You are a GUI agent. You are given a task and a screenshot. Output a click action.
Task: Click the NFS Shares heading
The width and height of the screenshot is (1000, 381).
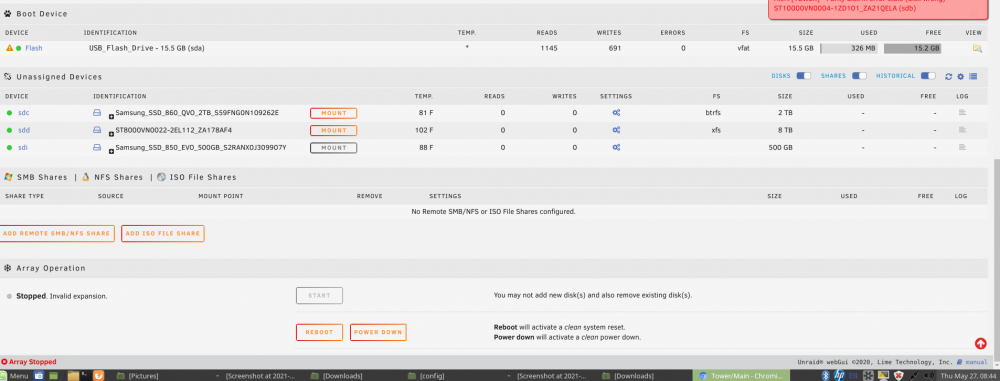click(x=119, y=177)
